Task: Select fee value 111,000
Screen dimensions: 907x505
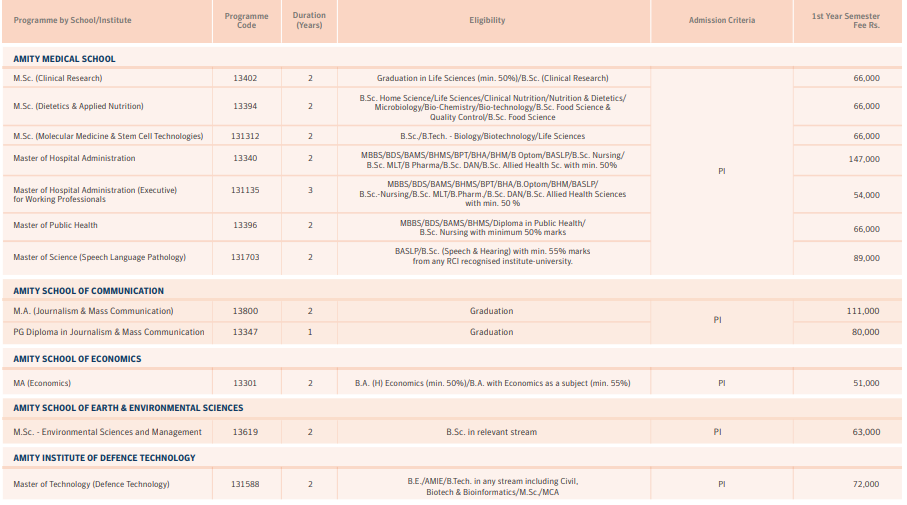Action: click(863, 311)
